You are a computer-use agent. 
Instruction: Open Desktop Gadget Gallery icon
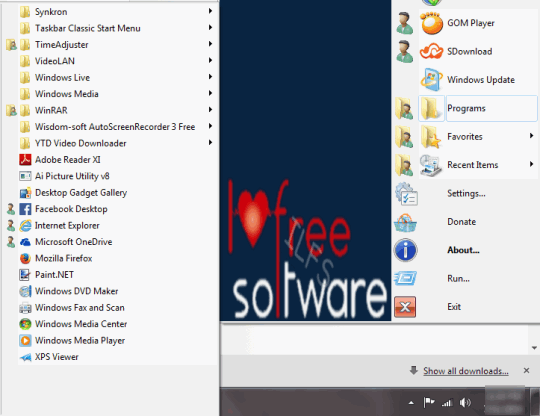coord(25,193)
